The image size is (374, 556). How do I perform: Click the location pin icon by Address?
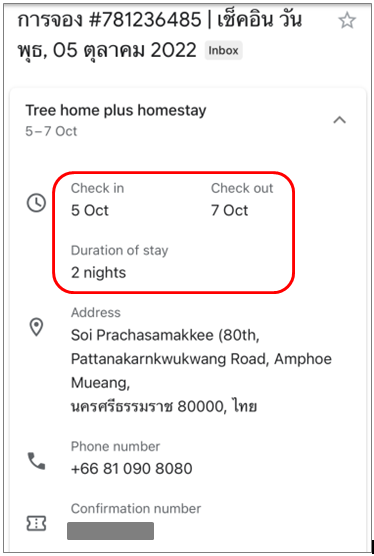tap(36, 327)
